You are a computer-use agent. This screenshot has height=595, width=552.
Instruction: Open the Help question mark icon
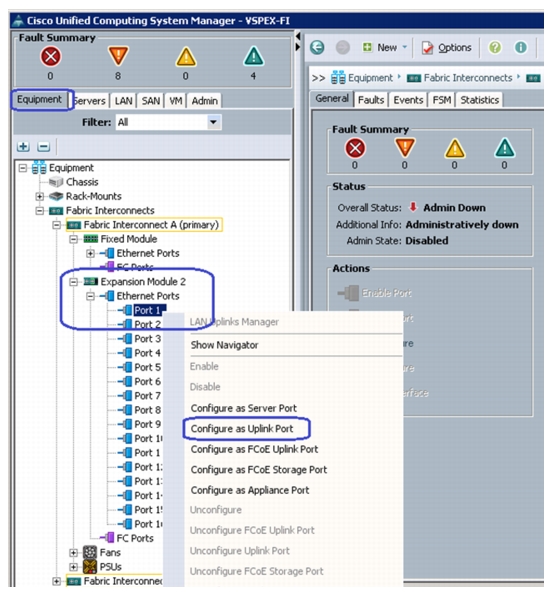point(495,48)
